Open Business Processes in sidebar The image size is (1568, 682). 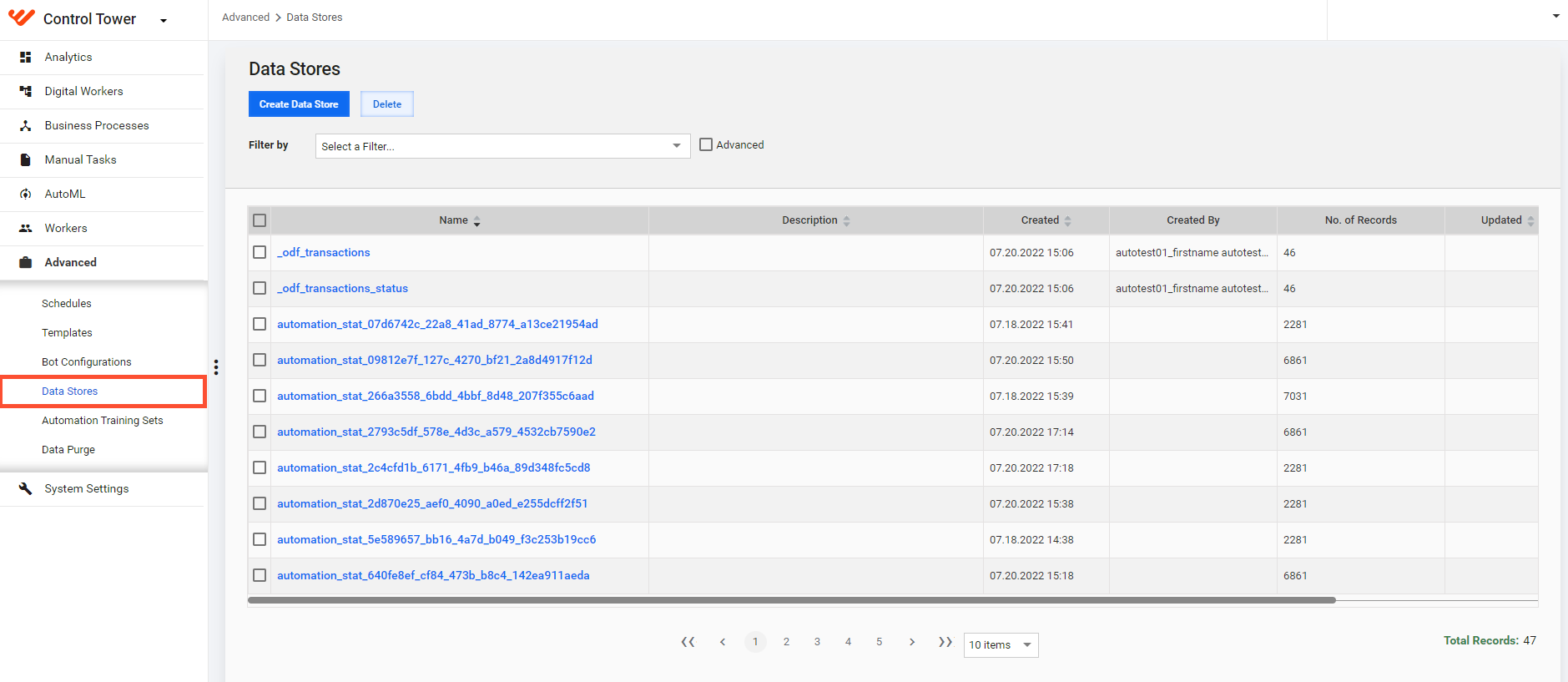[x=97, y=125]
